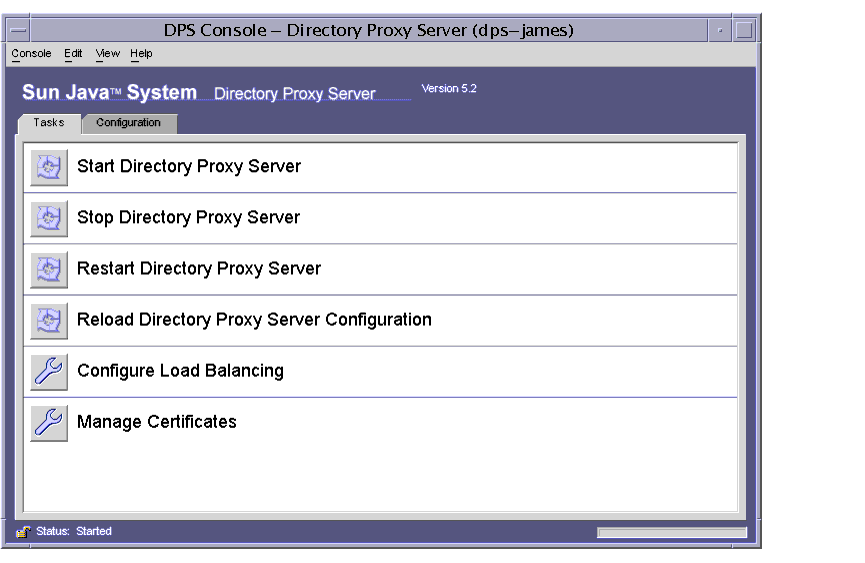The width and height of the screenshot is (865, 563).
Task: Switch to the Configuration tab
Action: click(129, 123)
